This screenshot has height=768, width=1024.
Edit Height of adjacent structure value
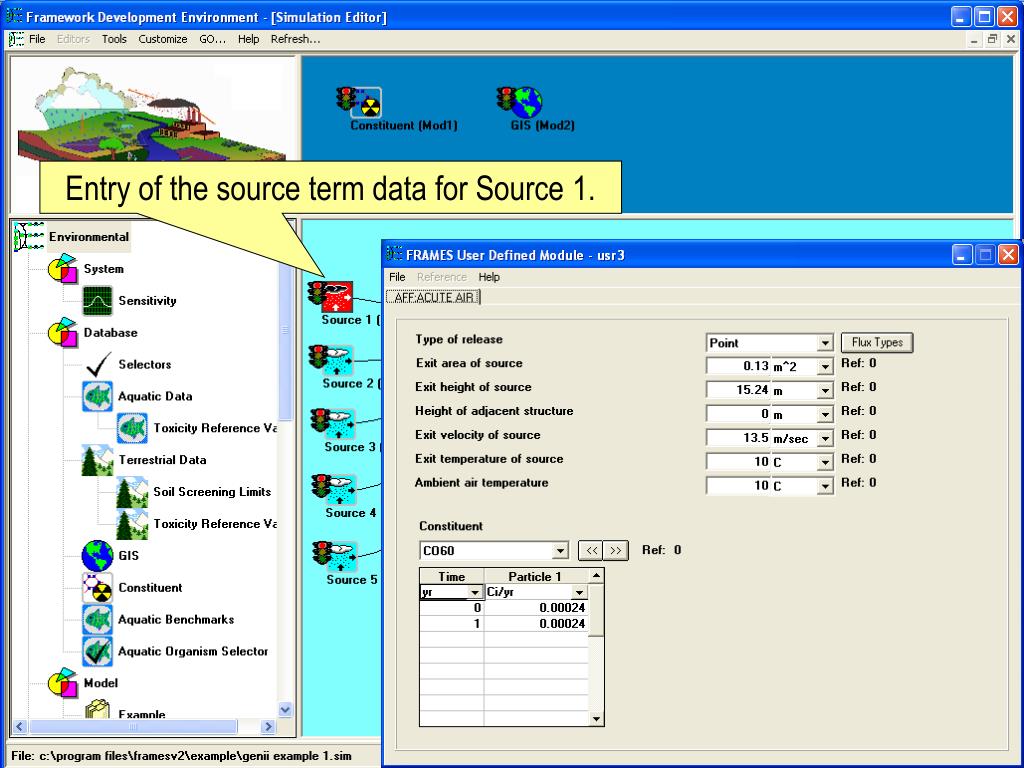coord(739,414)
